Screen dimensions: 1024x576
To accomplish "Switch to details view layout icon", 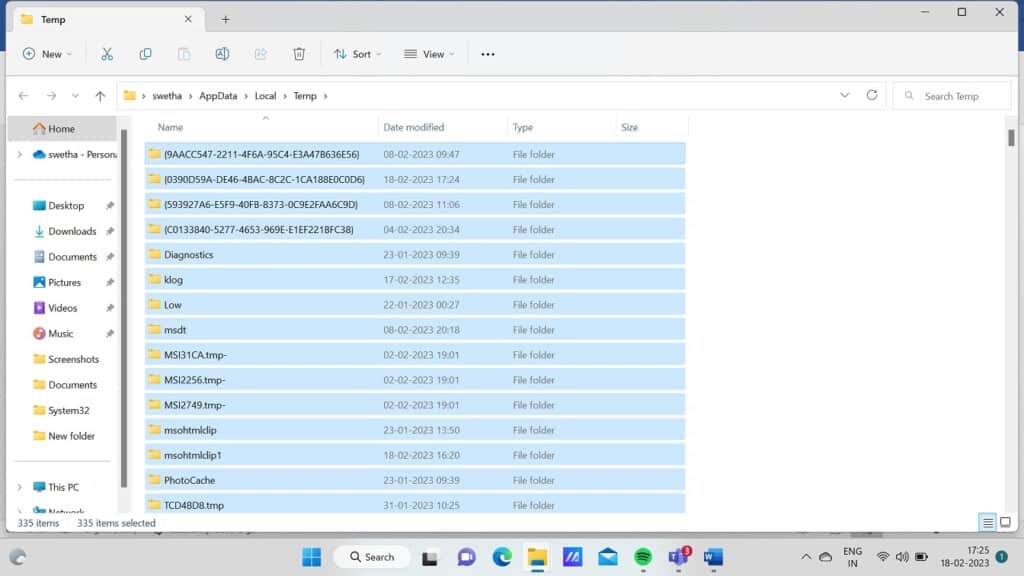I will (988, 522).
